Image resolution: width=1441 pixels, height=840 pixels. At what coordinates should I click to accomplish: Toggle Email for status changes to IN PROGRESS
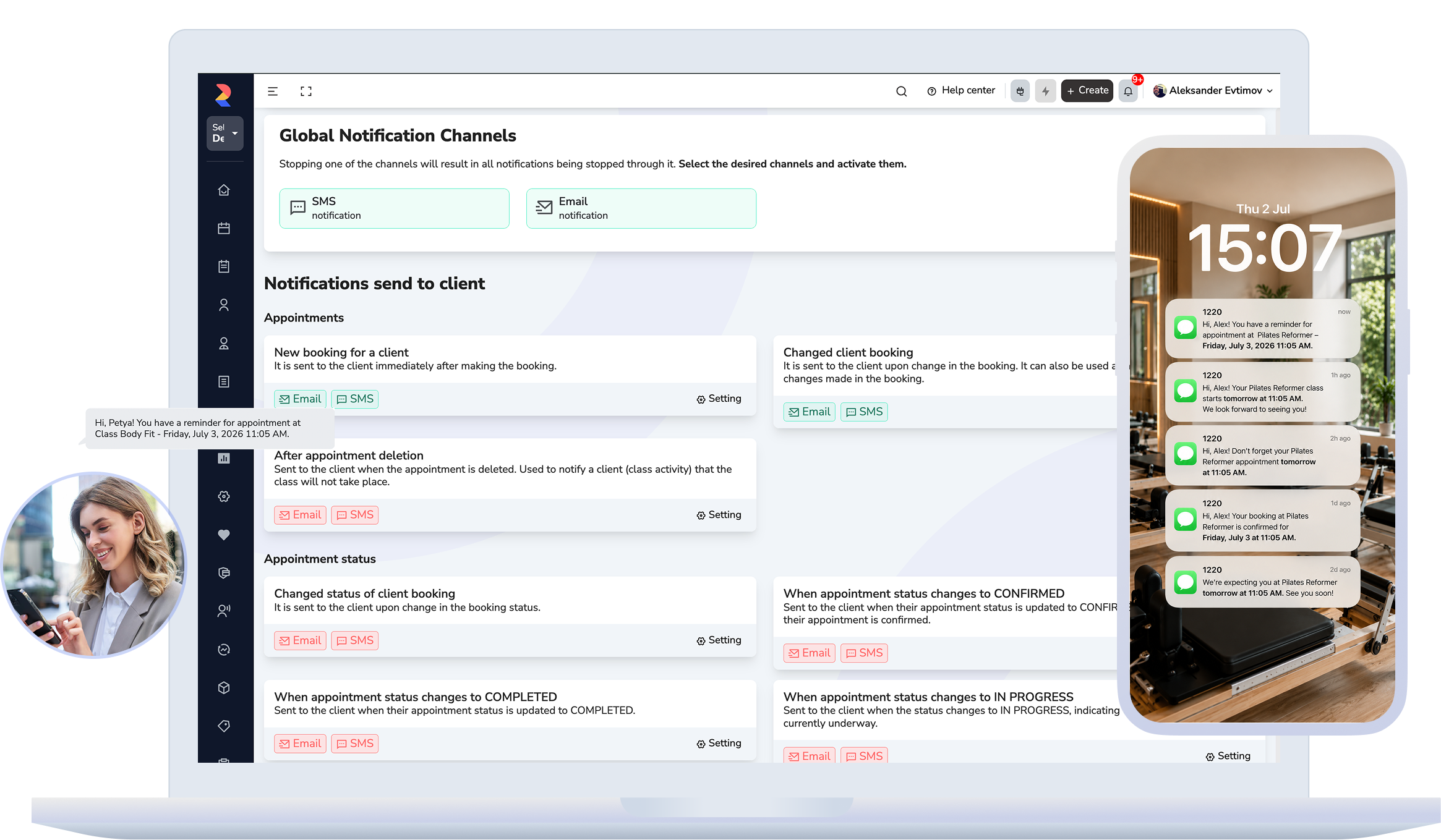809,755
